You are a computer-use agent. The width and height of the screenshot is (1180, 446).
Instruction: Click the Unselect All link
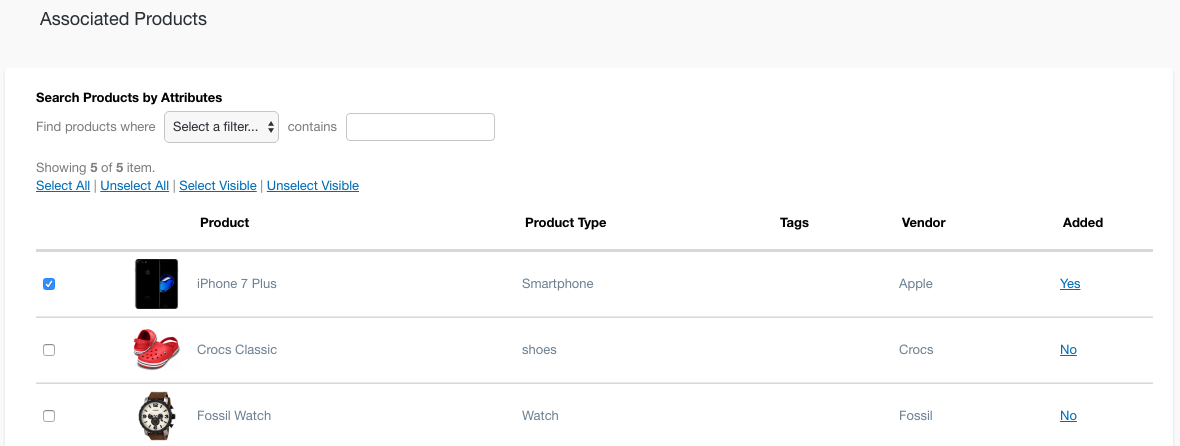pyautogui.click(x=135, y=185)
